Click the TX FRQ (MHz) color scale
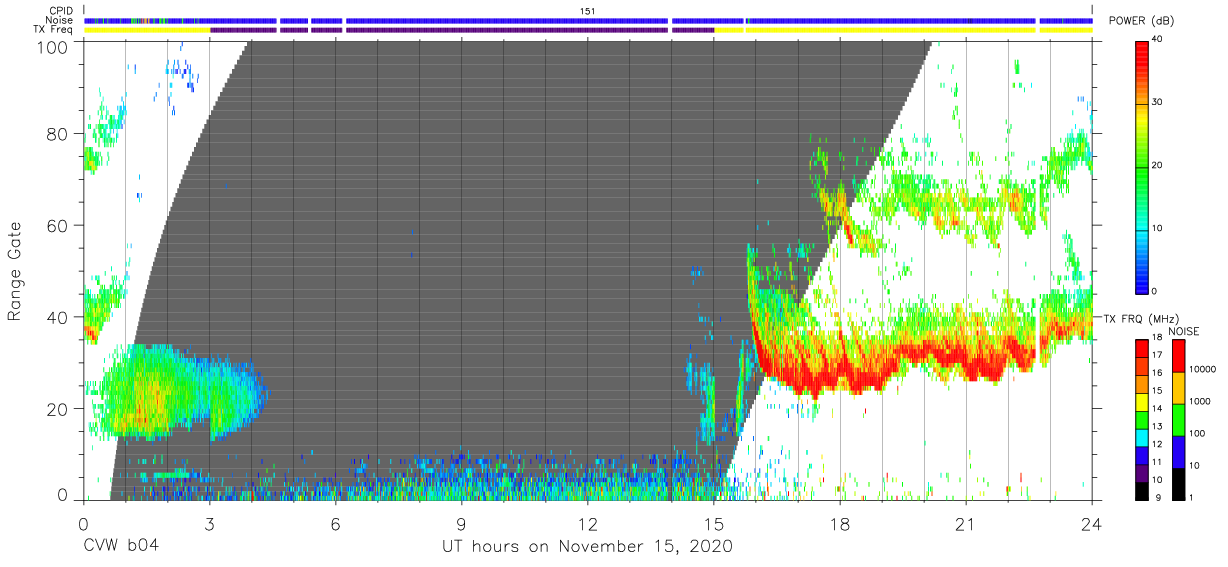The image size is (1228, 567). click(x=1141, y=419)
